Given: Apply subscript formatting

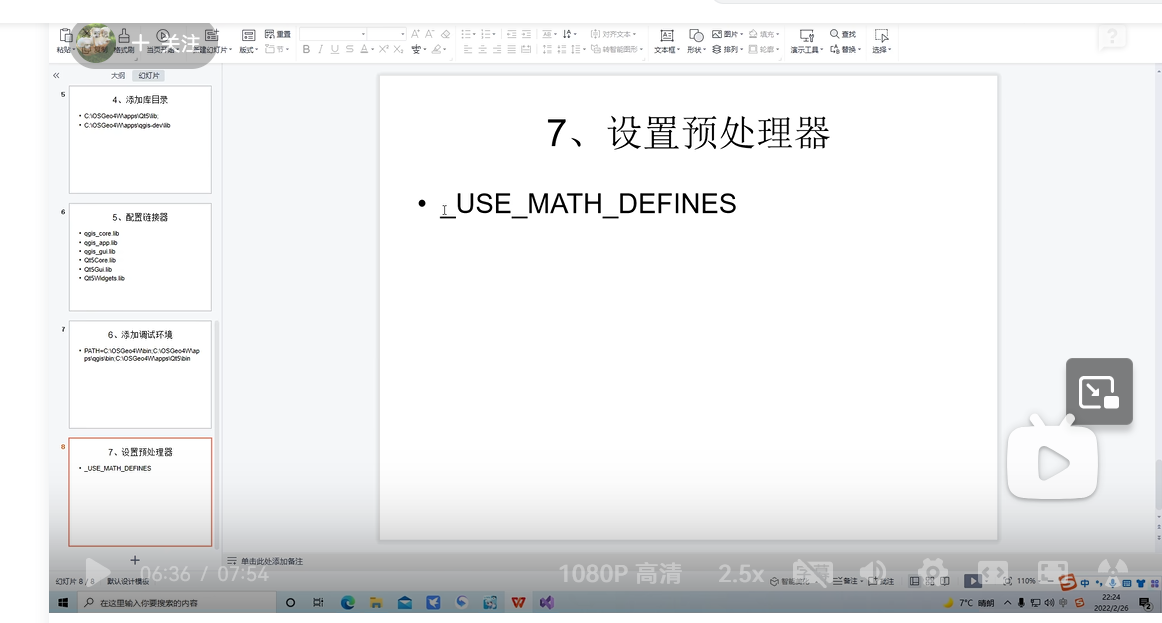Looking at the screenshot, I should (x=398, y=50).
